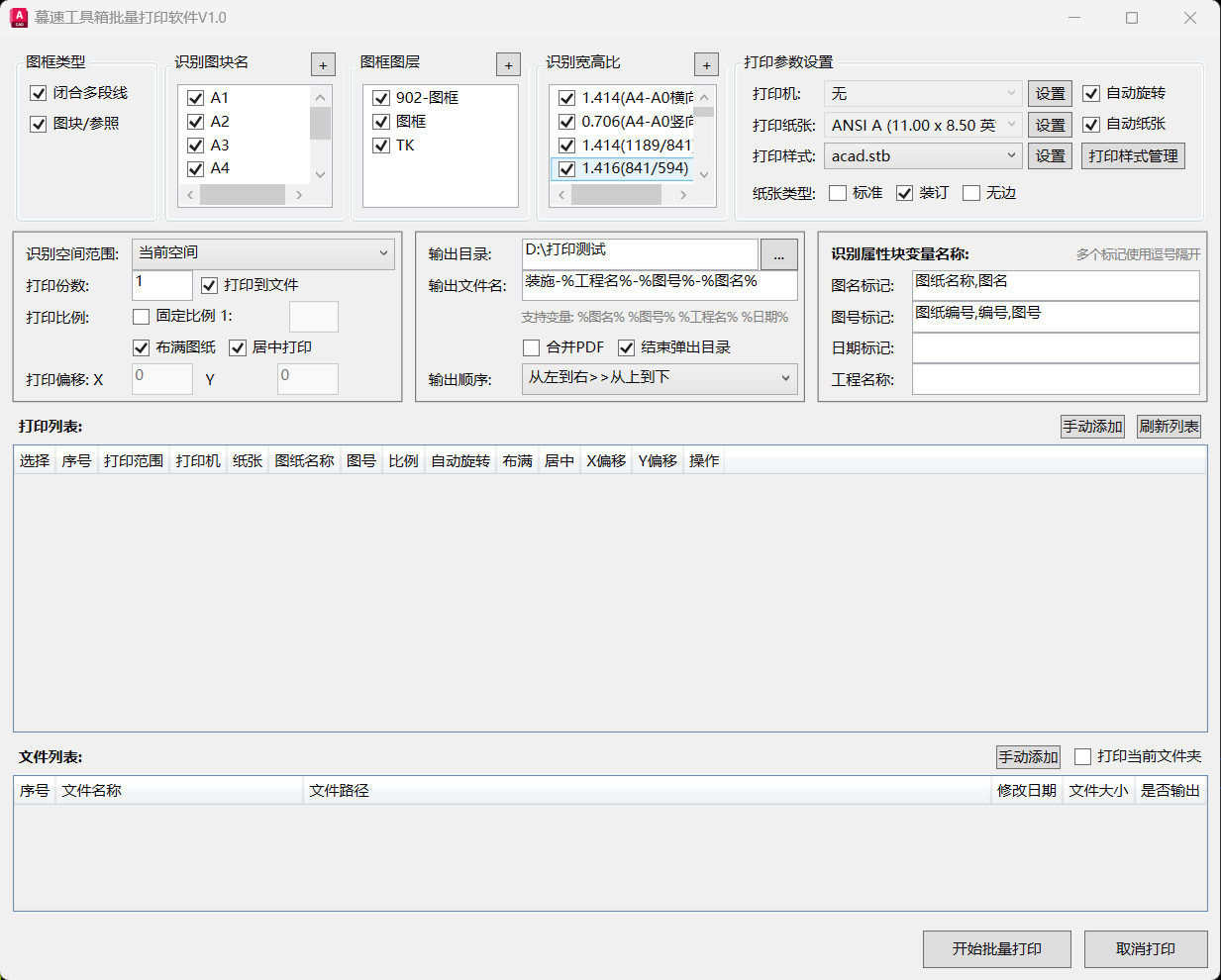The height and width of the screenshot is (980, 1221).
Task: Open the 打印样式 acad.stb dropdown
Action: 923,155
